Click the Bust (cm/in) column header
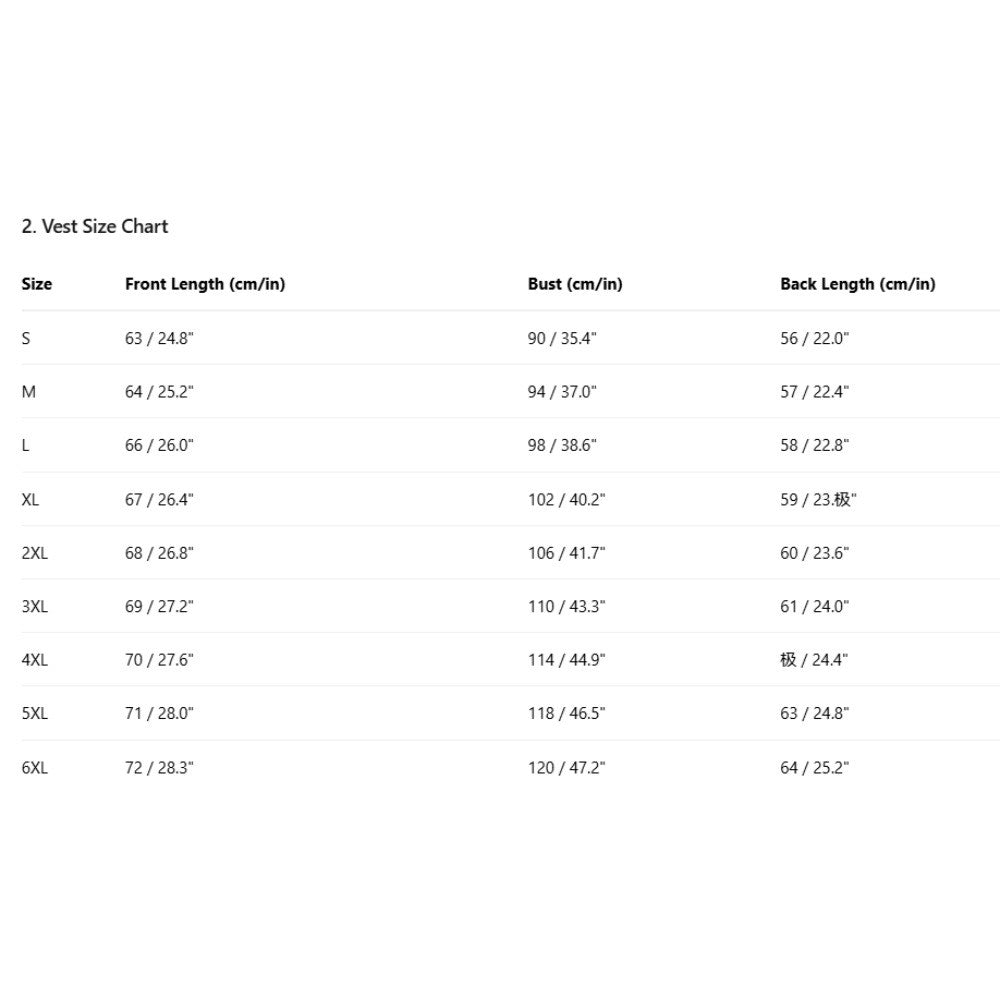This screenshot has height=1000, width=1000. tap(575, 284)
